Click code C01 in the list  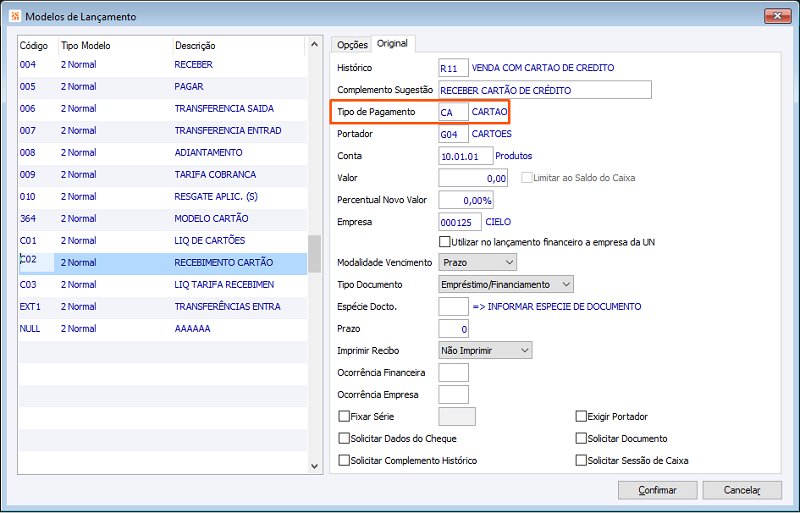pos(28,240)
